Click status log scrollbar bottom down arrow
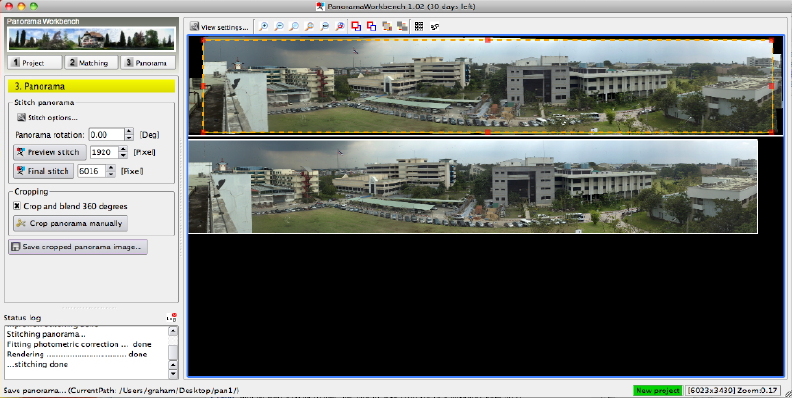The width and height of the screenshot is (792, 398). pyautogui.click(x=173, y=374)
